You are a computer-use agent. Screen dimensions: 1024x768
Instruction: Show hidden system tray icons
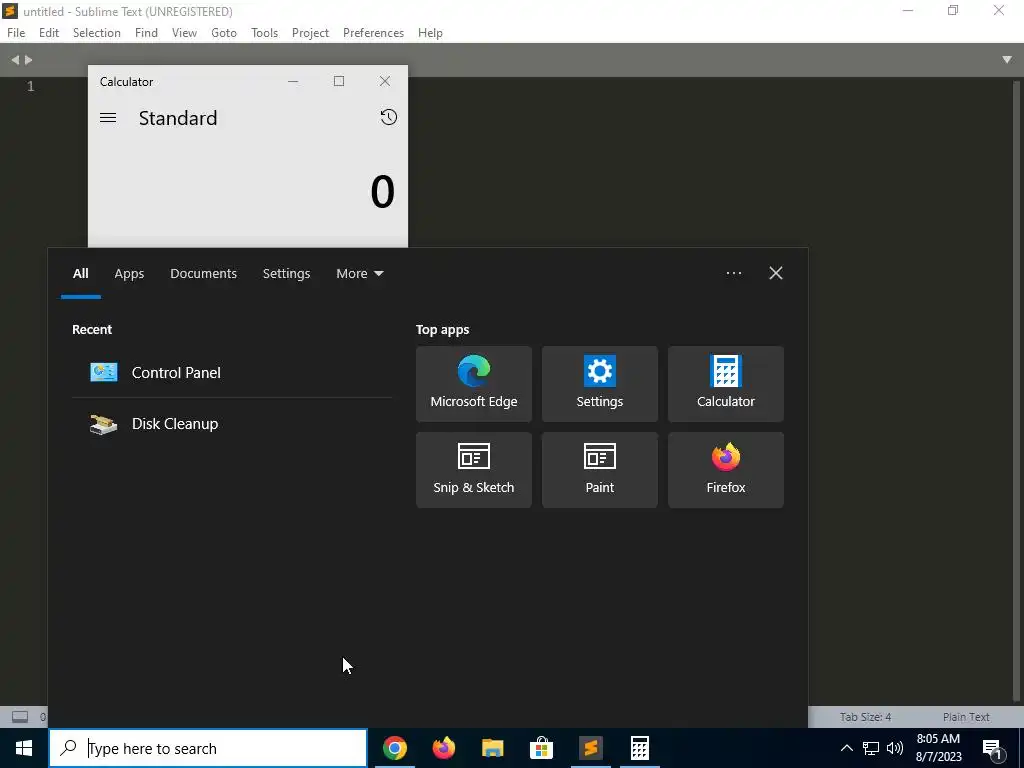[x=846, y=748]
